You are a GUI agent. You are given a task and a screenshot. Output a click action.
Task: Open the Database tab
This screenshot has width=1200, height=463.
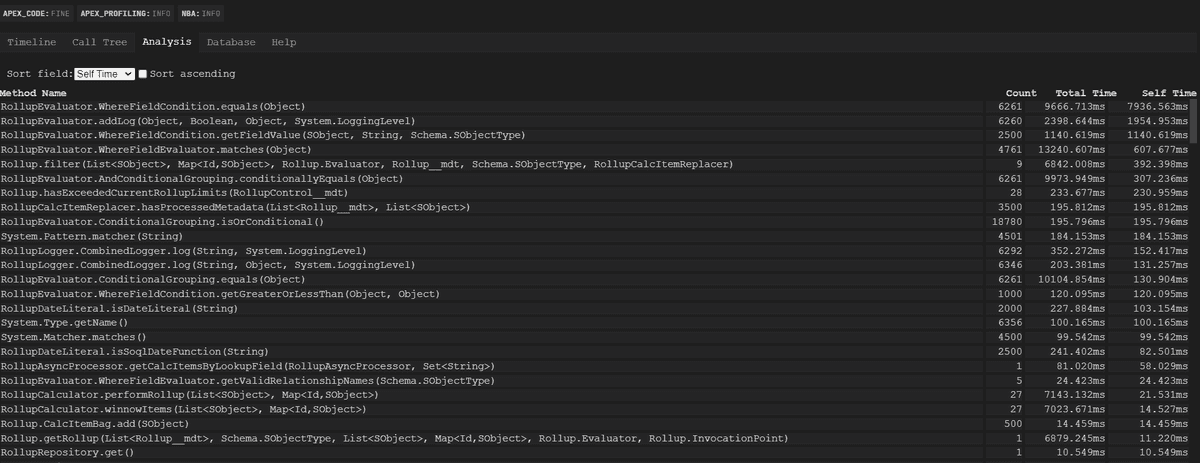point(231,43)
